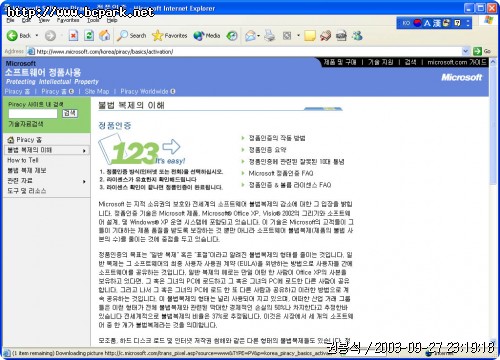Click the Edit page toolbar icon

click(x=287, y=35)
